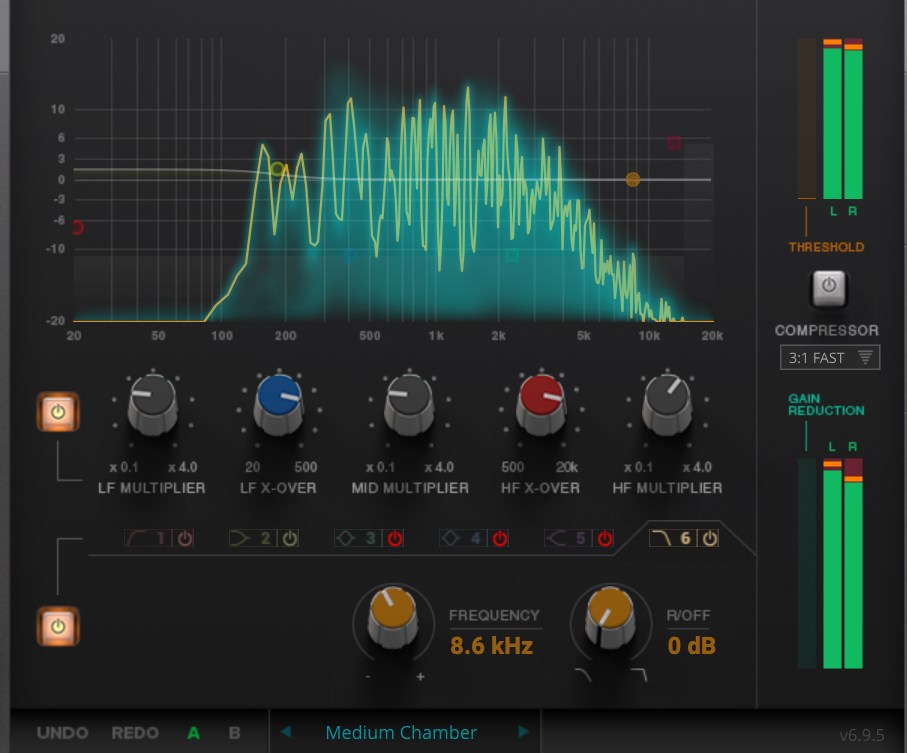Click next preset arrow
The image size is (907, 753).
(522, 733)
